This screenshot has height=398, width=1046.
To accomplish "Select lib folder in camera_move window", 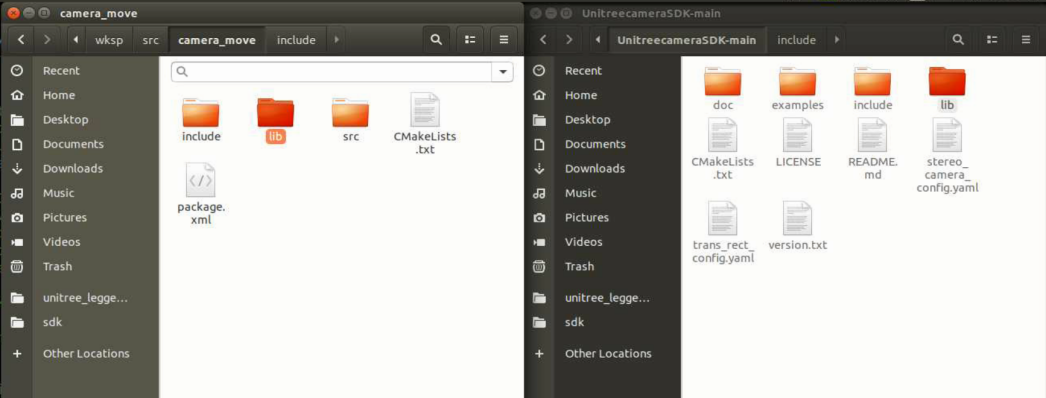I will click(276, 120).
